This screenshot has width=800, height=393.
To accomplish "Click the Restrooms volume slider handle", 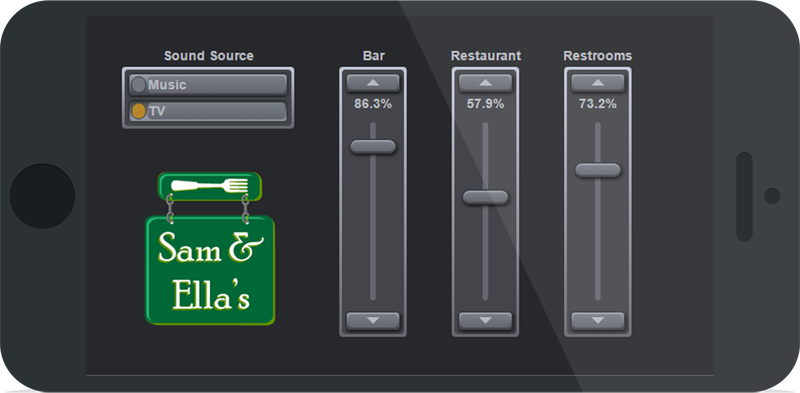I will (597, 170).
